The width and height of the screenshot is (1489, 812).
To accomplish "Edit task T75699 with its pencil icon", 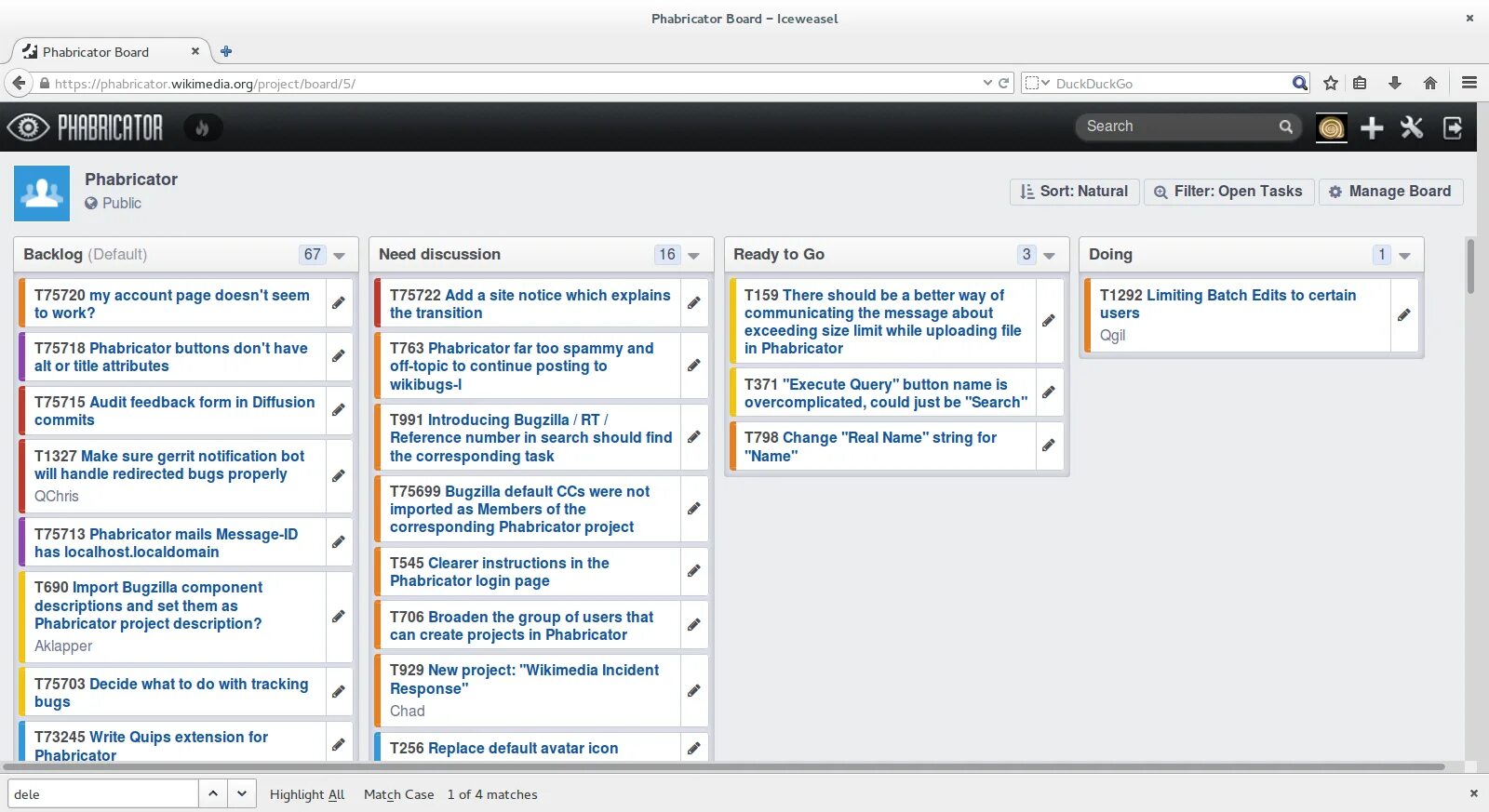I will (x=694, y=509).
